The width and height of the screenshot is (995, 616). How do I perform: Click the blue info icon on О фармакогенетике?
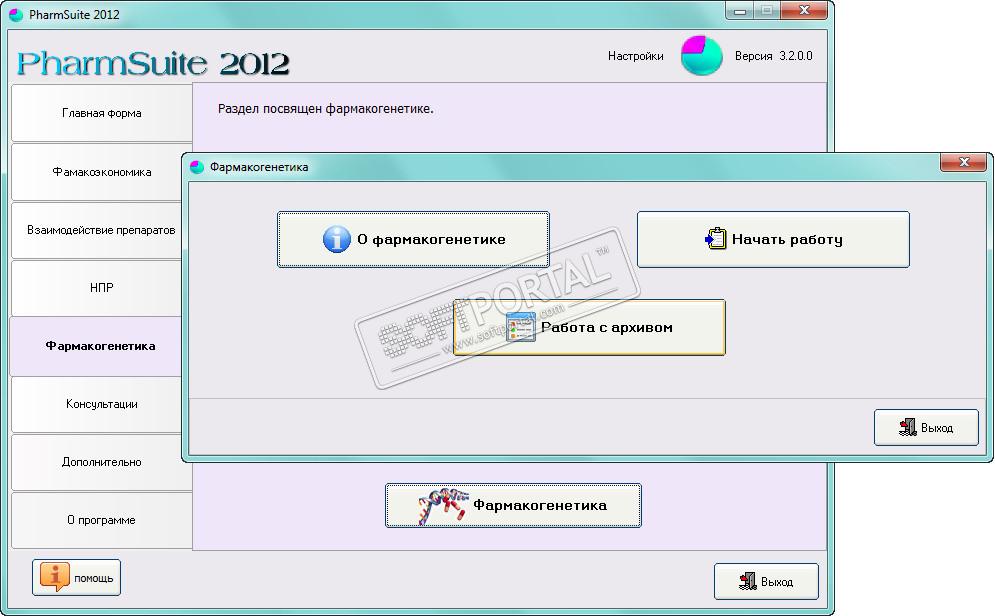[336, 239]
